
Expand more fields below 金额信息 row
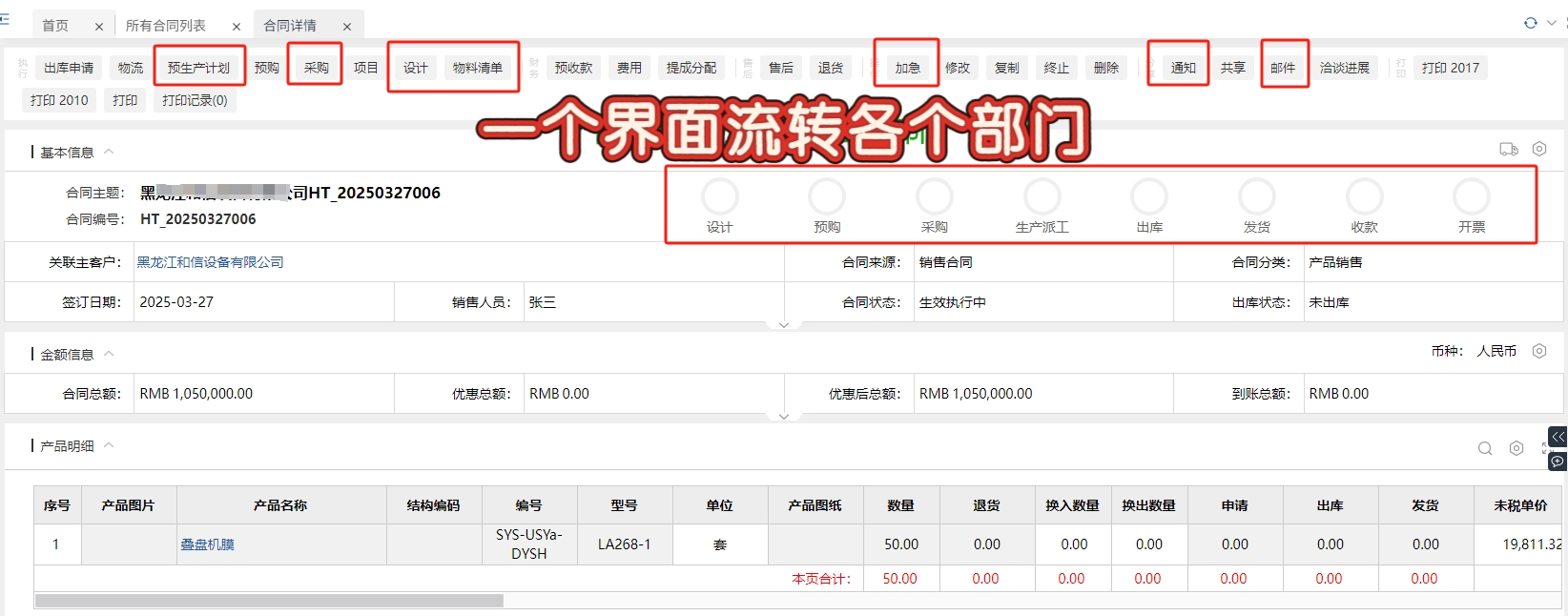(784, 417)
